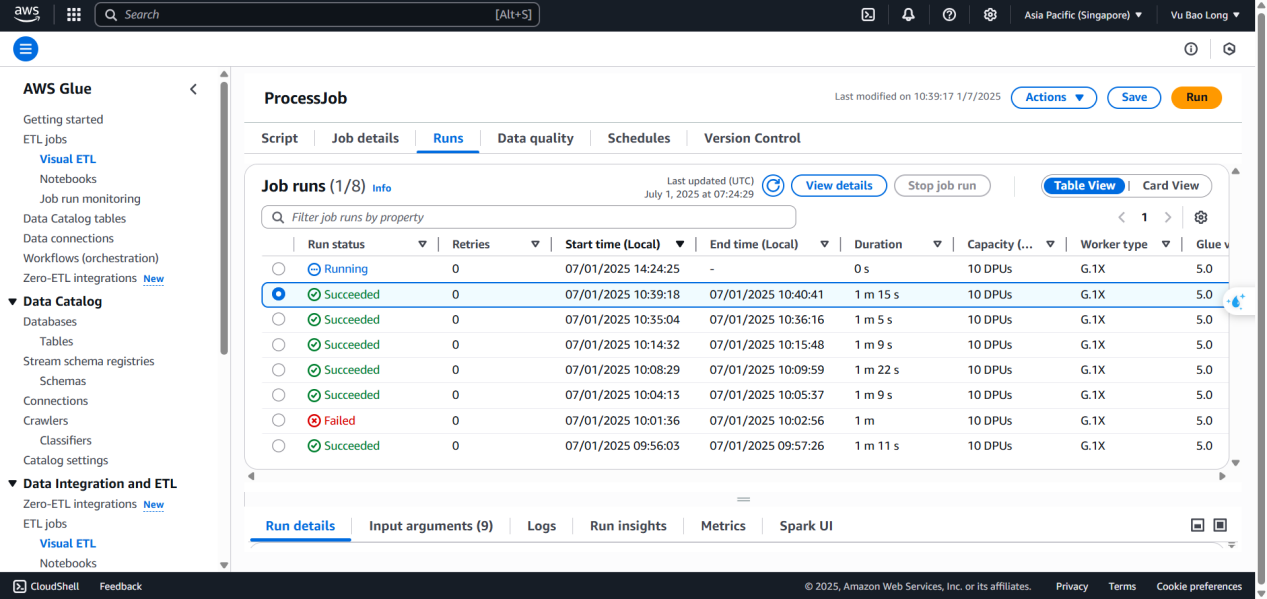This screenshot has height=599, width=1267.
Task: Open Feedback link in the footer
Action: point(121,586)
